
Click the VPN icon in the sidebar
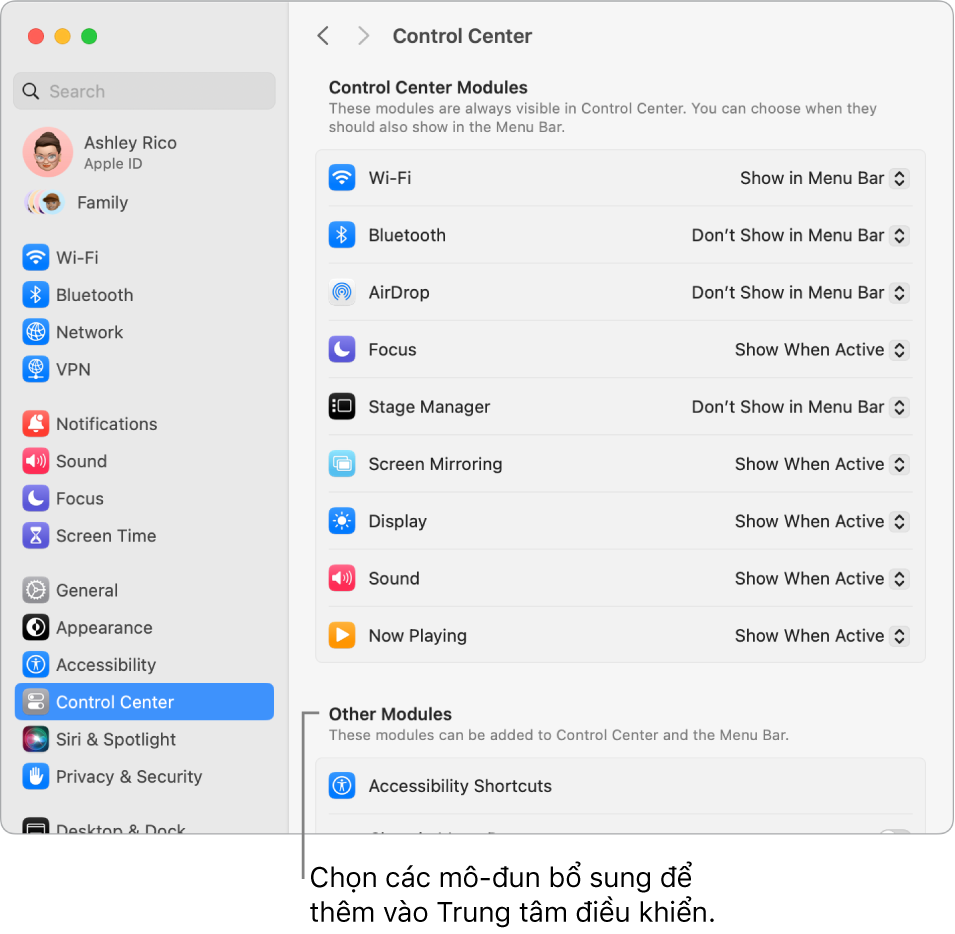coord(36,369)
